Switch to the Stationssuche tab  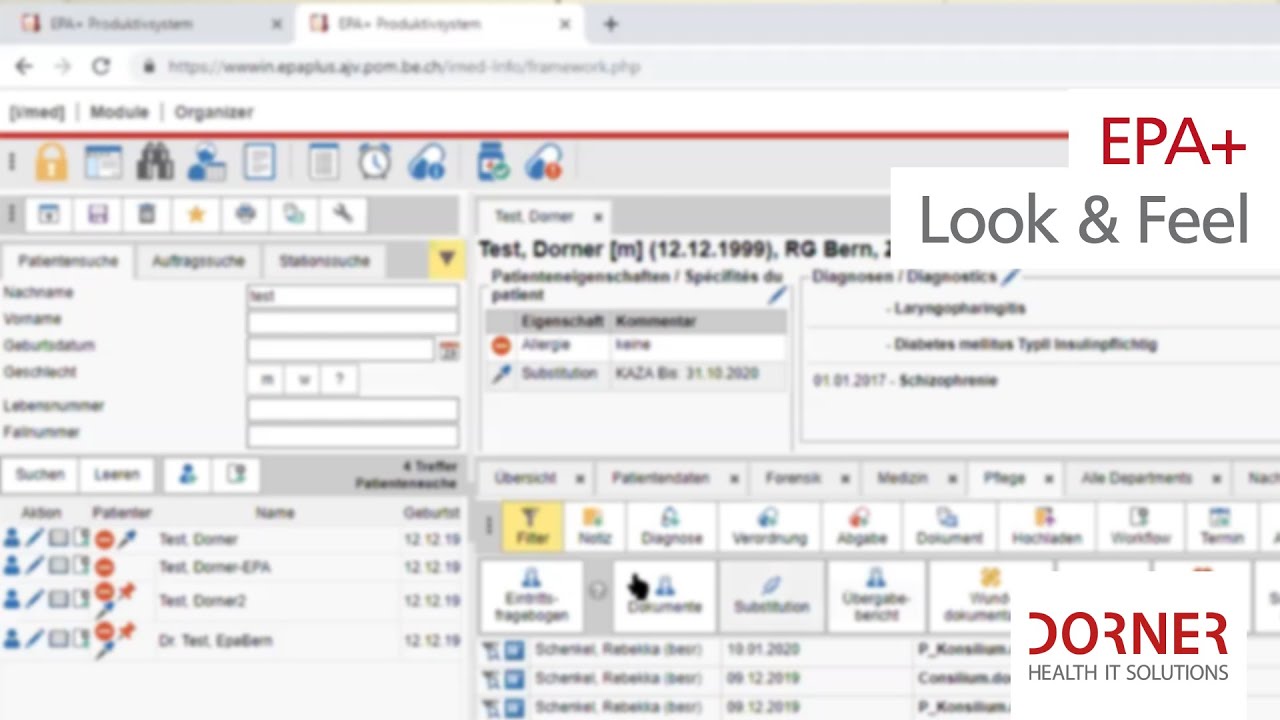pyautogui.click(x=324, y=261)
